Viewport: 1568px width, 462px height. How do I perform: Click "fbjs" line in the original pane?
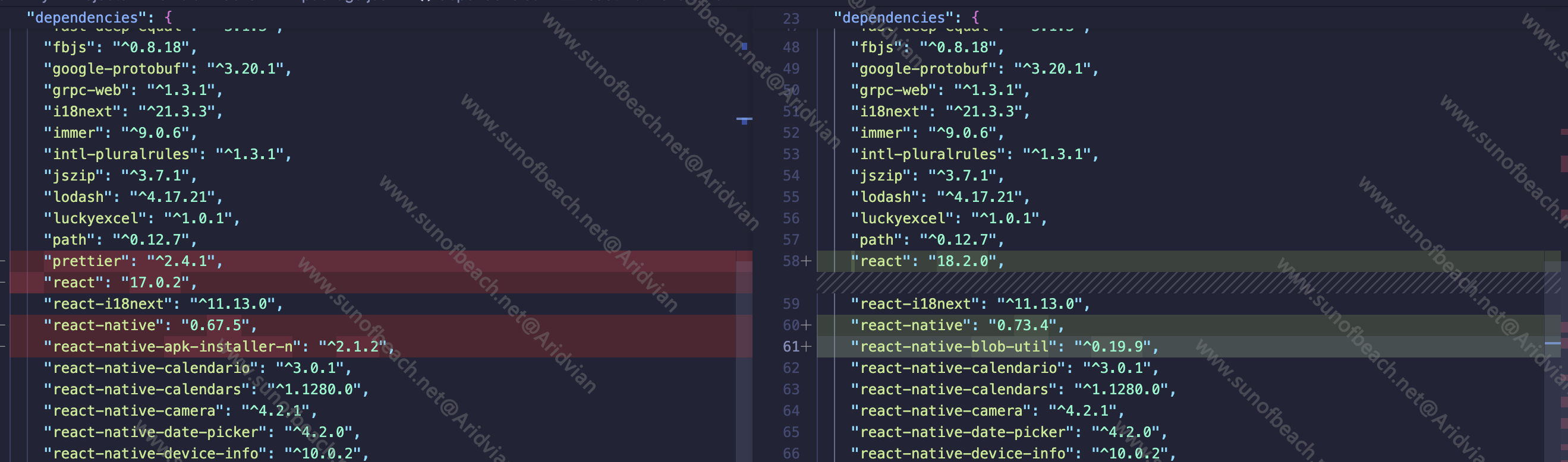[121, 48]
